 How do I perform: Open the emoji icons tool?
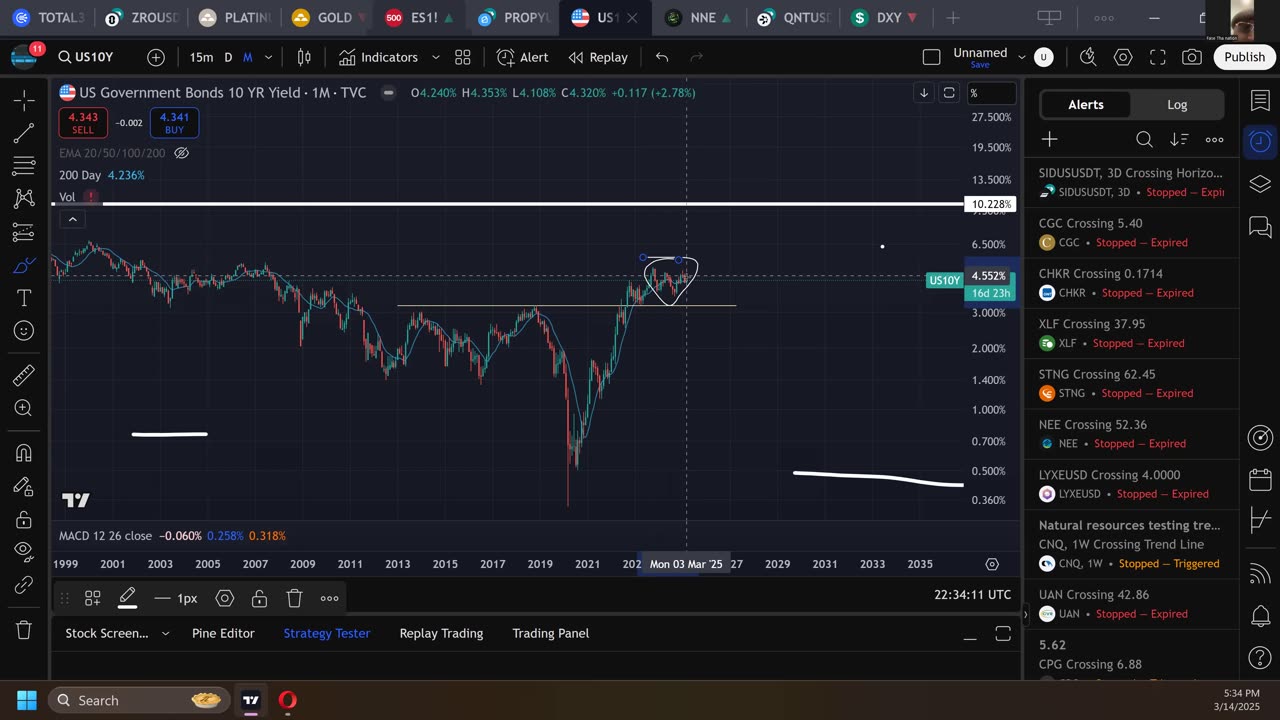(x=24, y=331)
